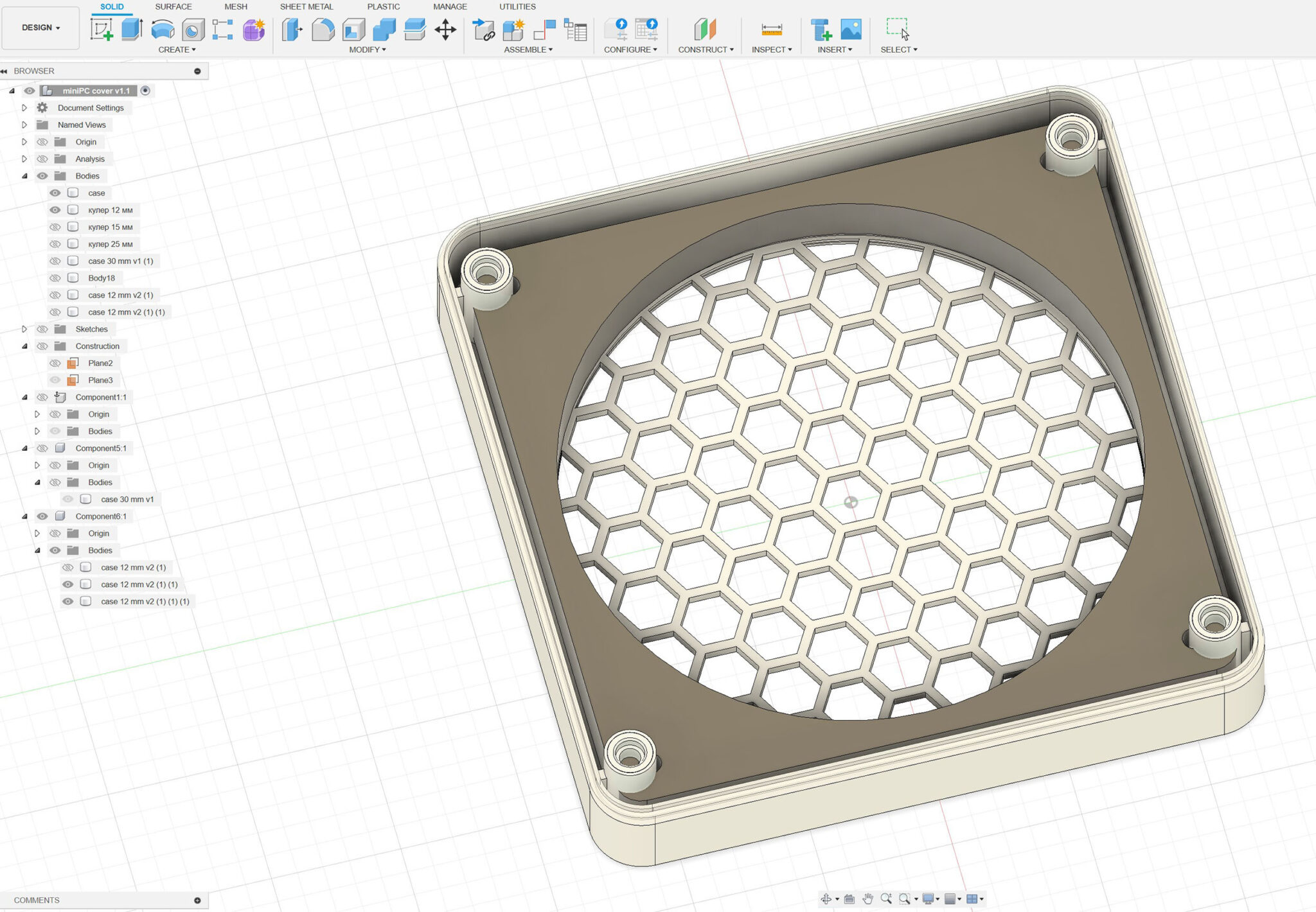Open the DESIGN workspace dropdown

click(40, 28)
